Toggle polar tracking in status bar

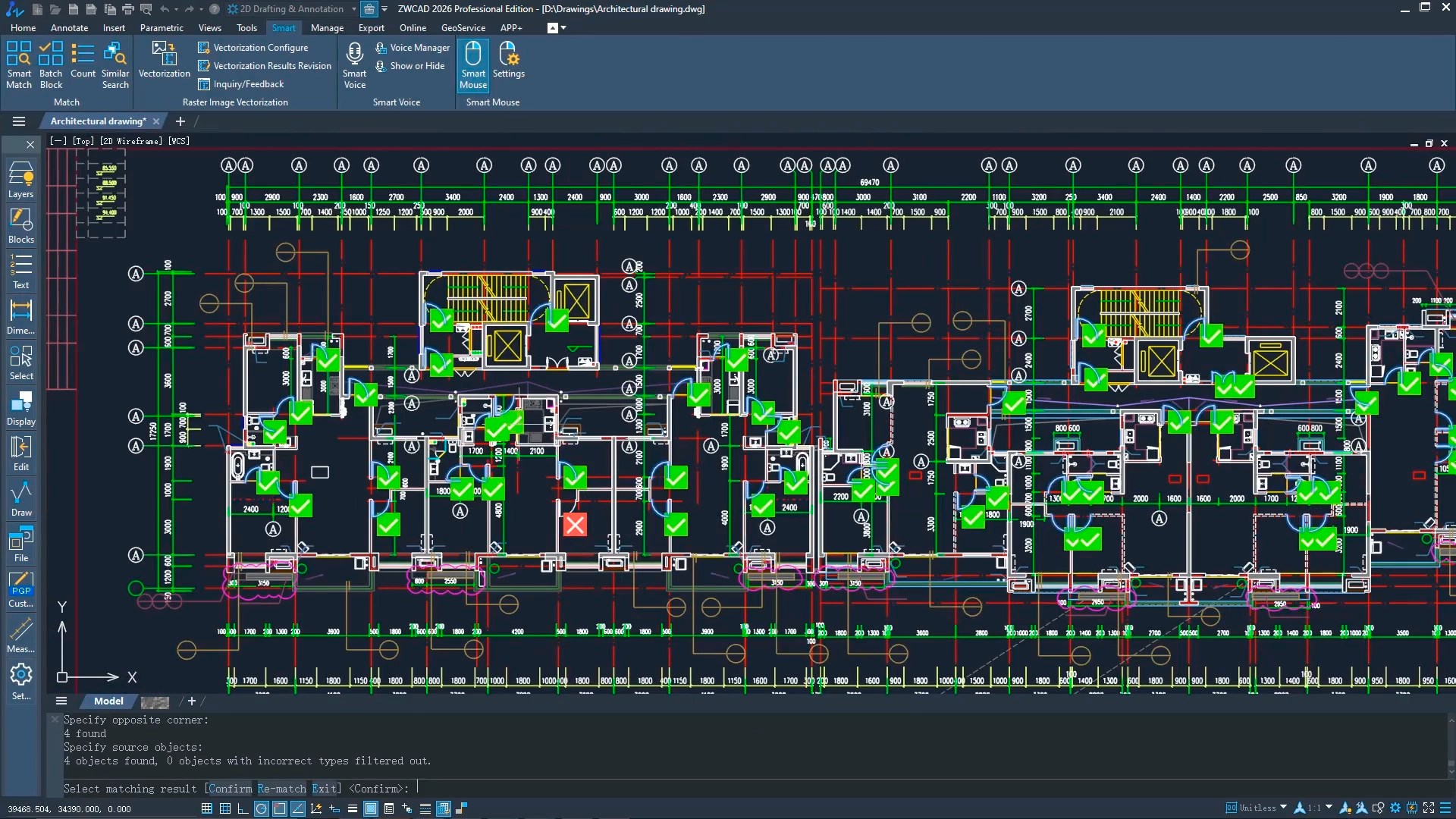point(261,808)
